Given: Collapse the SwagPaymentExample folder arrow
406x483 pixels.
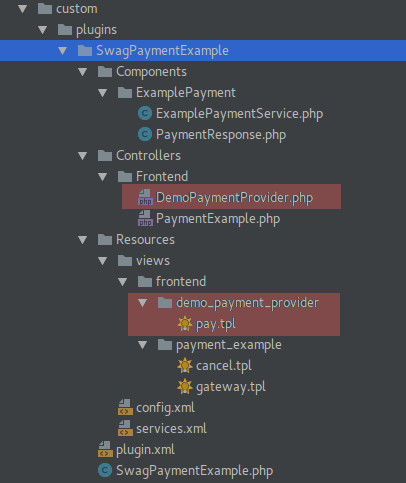Looking at the screenshot, I should (x=63, y=51).
